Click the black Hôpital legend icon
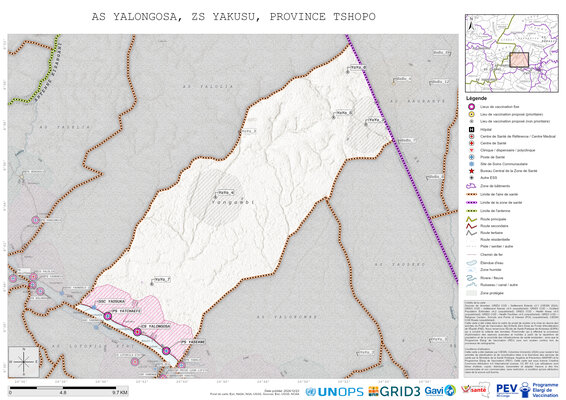Image resolution: width=566 pixels, height=400 pixels. [471, 130]
